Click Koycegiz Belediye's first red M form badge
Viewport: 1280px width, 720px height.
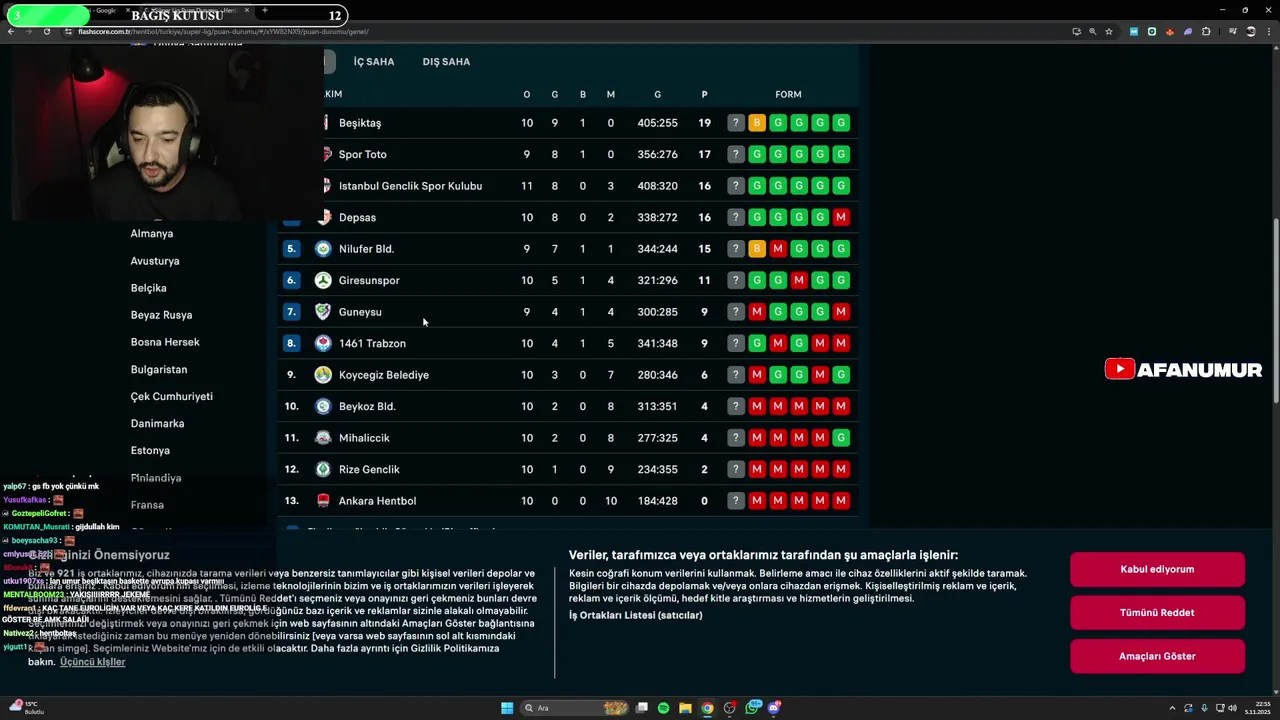[757, 375]
